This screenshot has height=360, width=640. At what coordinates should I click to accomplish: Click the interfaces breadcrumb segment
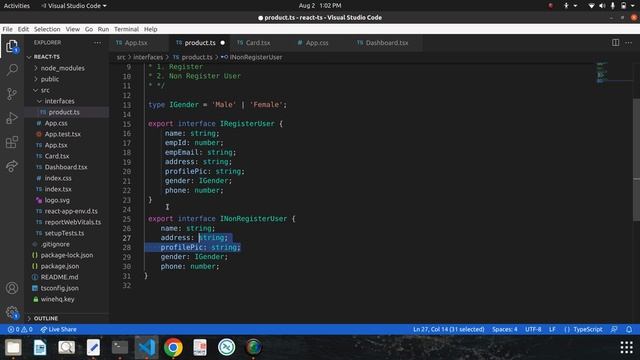pos(148,58)
